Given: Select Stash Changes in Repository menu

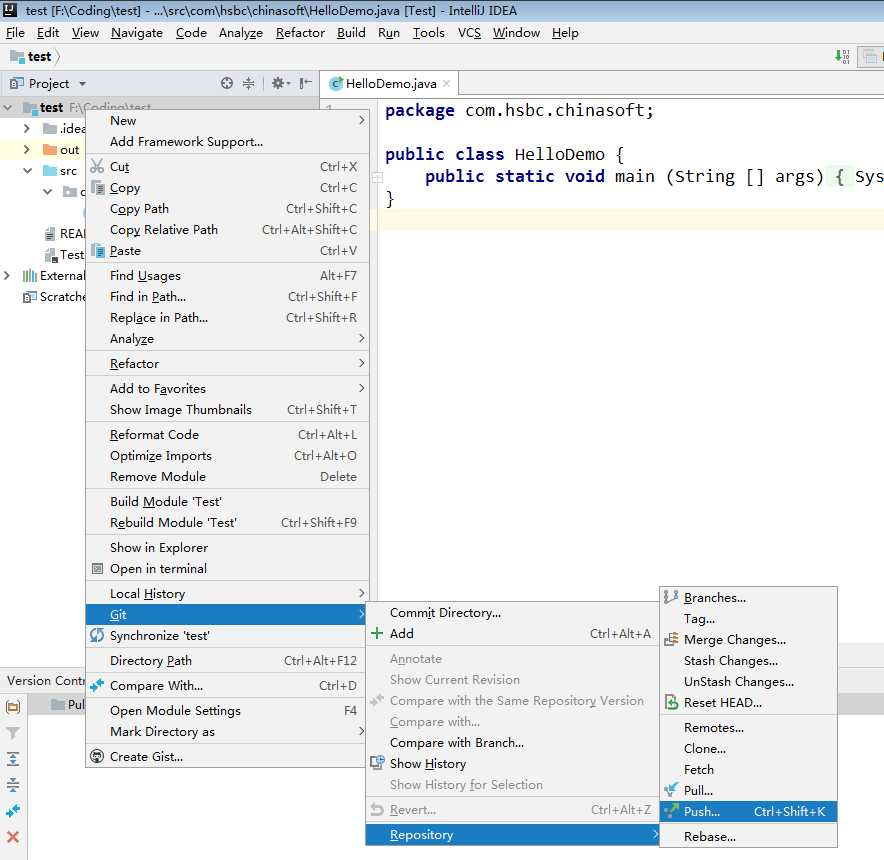Looking at the screenshot, I should (748, 660).
